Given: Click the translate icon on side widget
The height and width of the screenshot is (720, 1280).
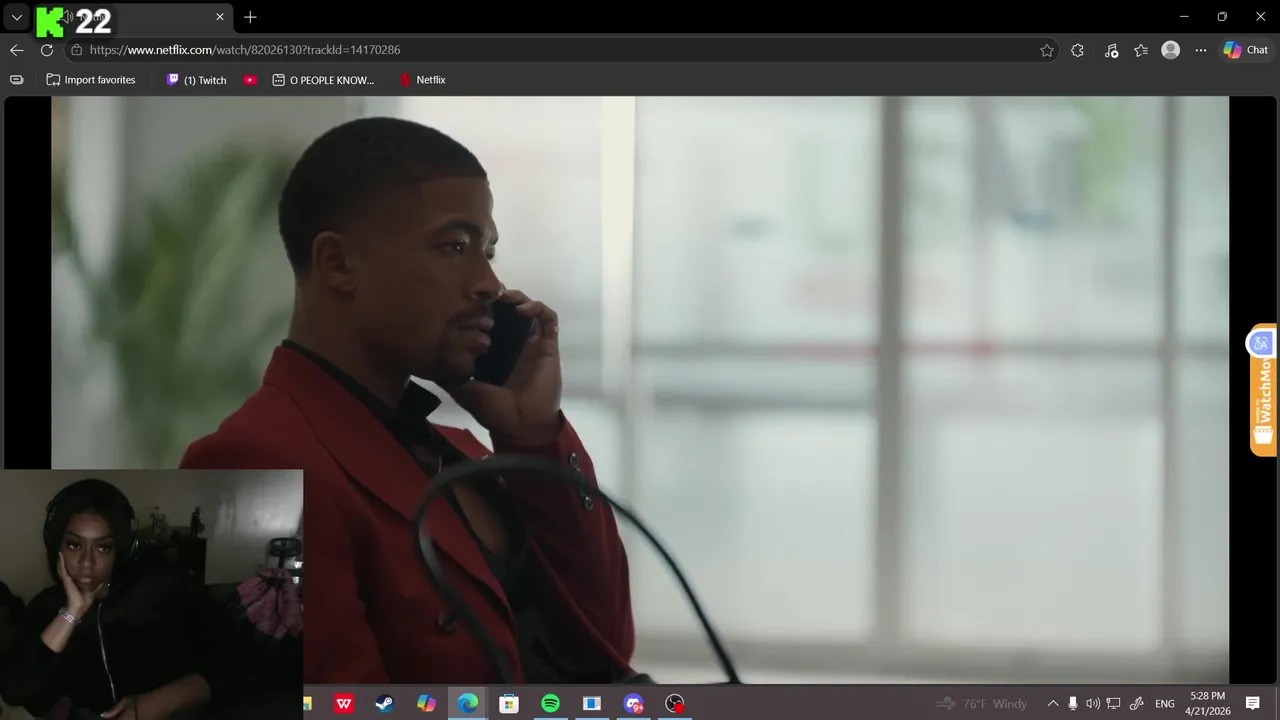Looking at the screenshot, I should click(1260, 343).
